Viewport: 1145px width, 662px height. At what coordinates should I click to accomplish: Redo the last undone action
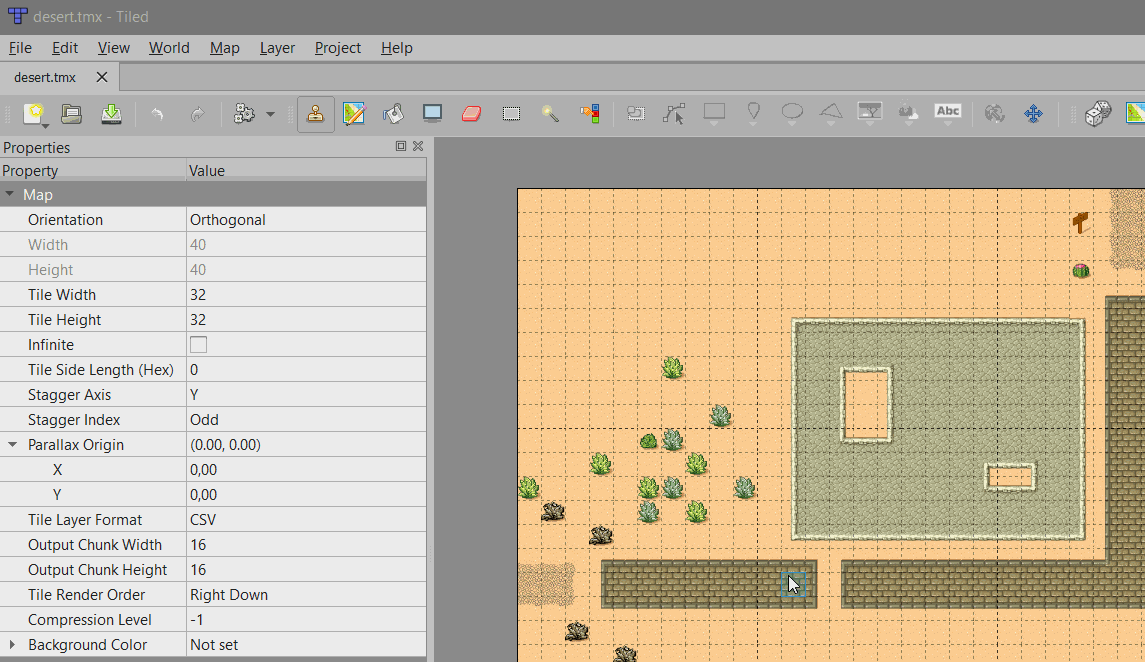pyautogui.click(x=197, y=115)
